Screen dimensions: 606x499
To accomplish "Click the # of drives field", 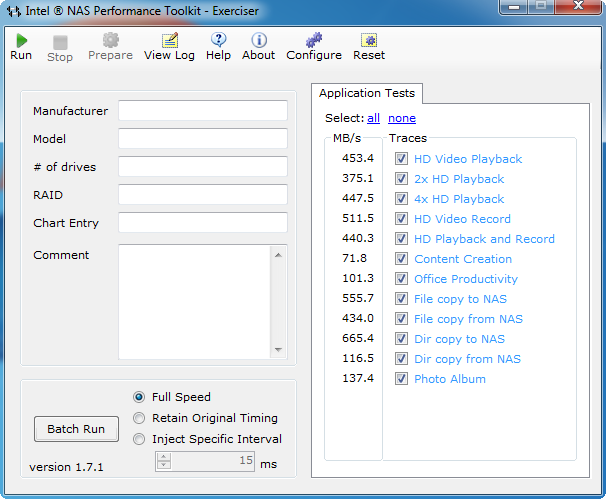I will 203,167.
